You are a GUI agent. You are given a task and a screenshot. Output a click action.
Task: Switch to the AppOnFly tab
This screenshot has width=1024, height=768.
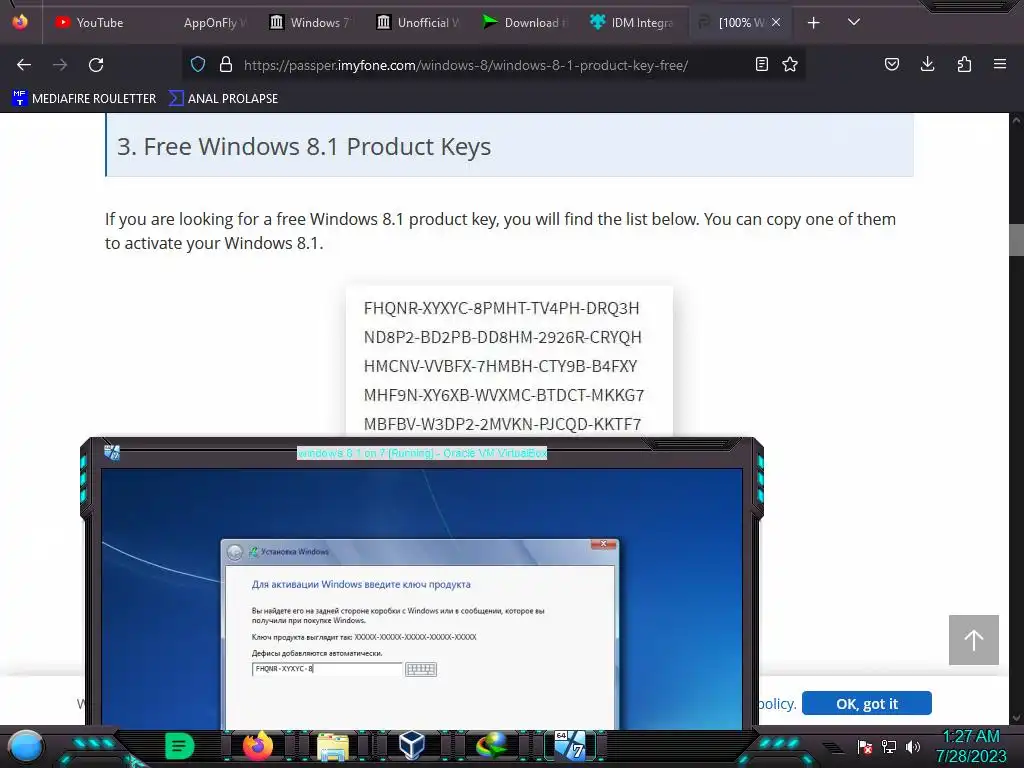tap(208, 23)
